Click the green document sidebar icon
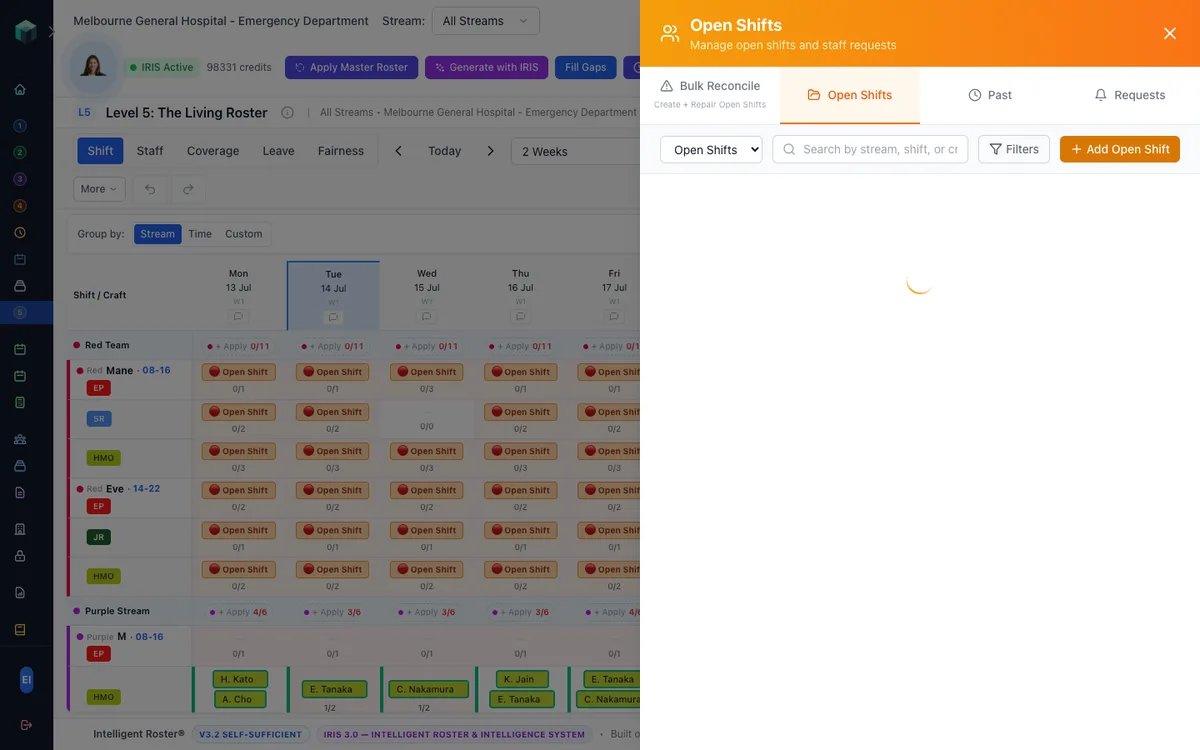 point(20,402)
